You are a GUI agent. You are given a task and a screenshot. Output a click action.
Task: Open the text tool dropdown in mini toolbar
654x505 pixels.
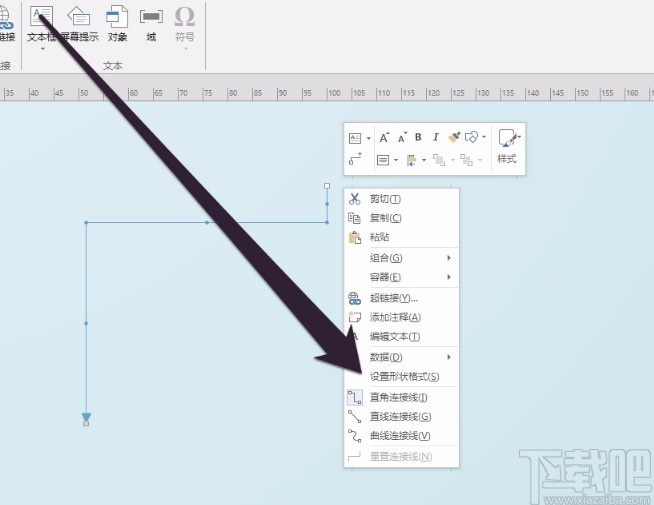click(x=368, y=138)
